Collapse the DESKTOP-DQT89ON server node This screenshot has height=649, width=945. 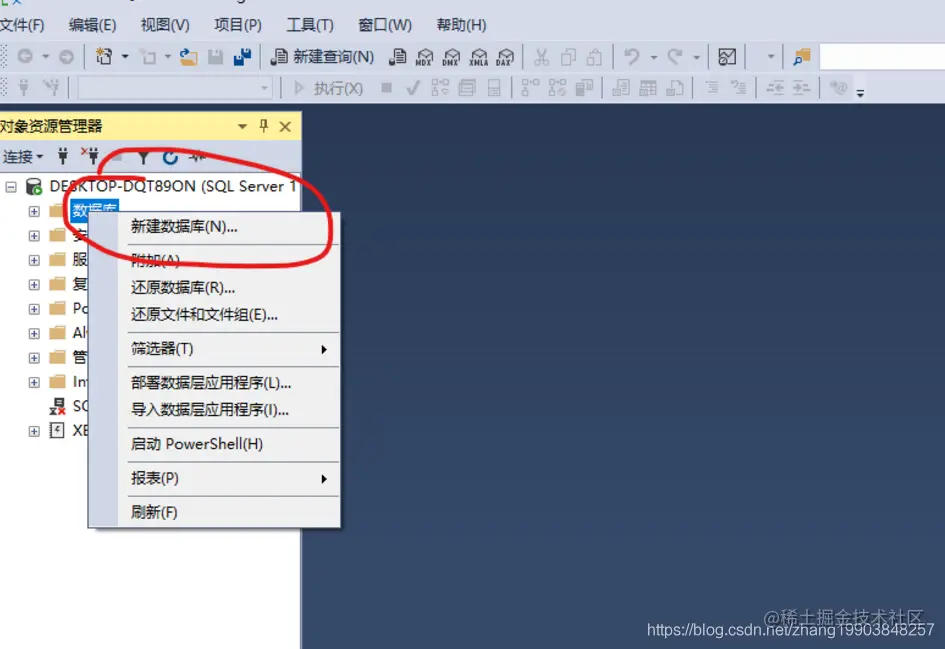[11, 187]
